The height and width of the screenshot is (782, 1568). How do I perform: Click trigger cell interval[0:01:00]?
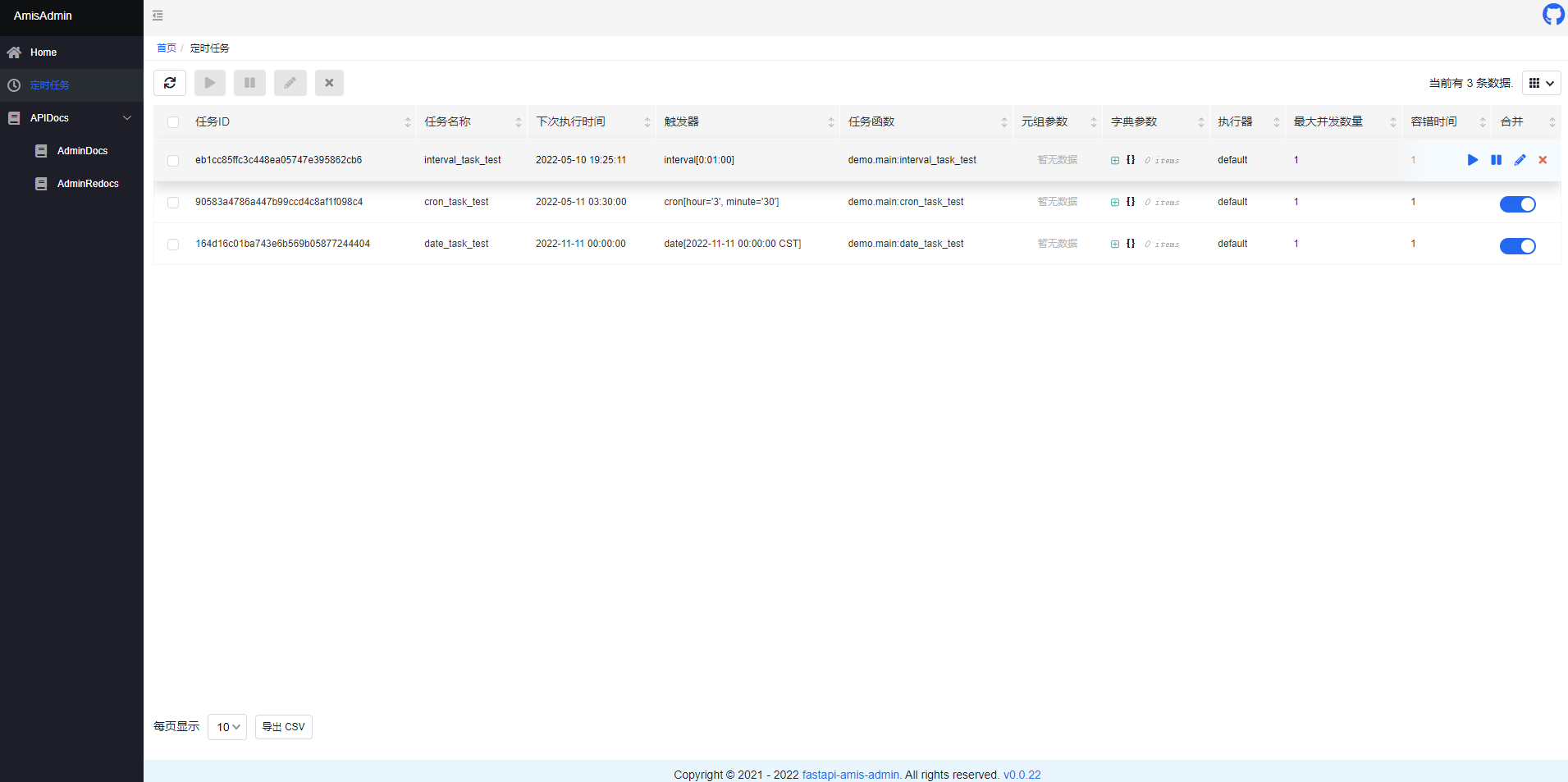pos(699,160)
